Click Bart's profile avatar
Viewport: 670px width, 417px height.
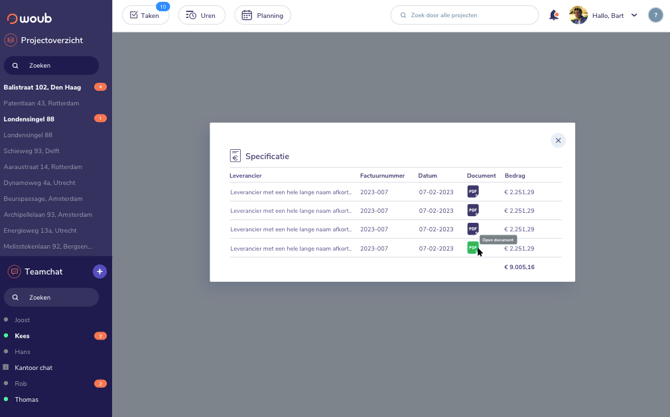578,15
